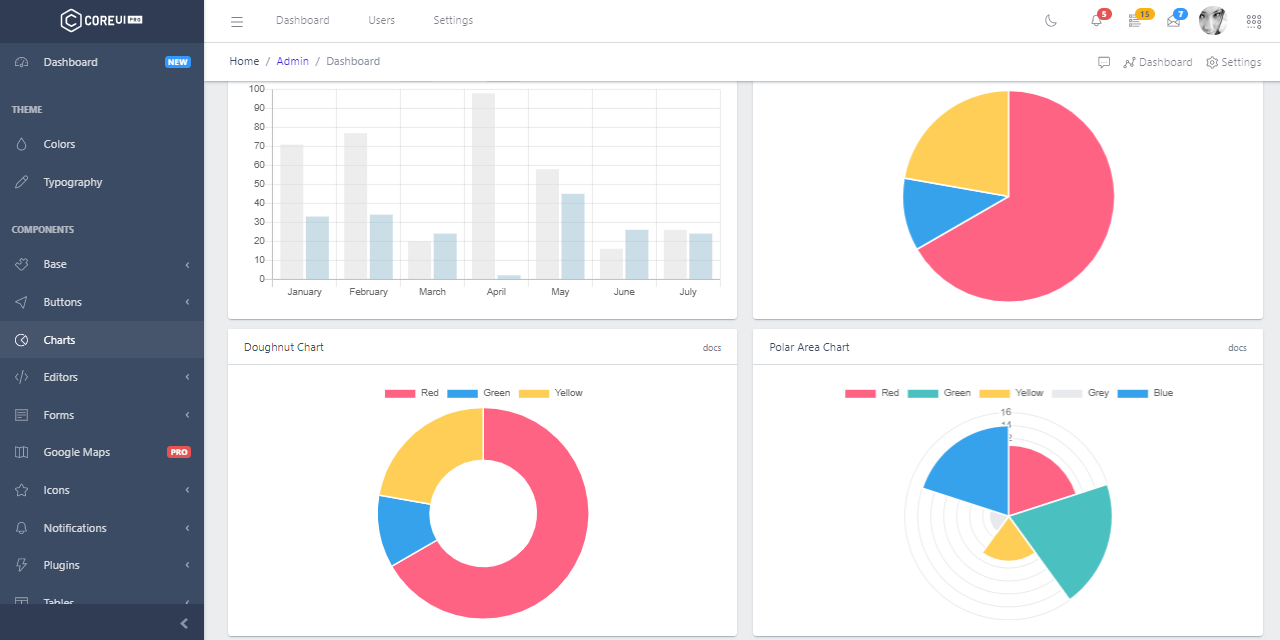Switch to dark mode moon icon
Screen dimensions: 1280x640
pyautogui.click(x=1051, y=21)
